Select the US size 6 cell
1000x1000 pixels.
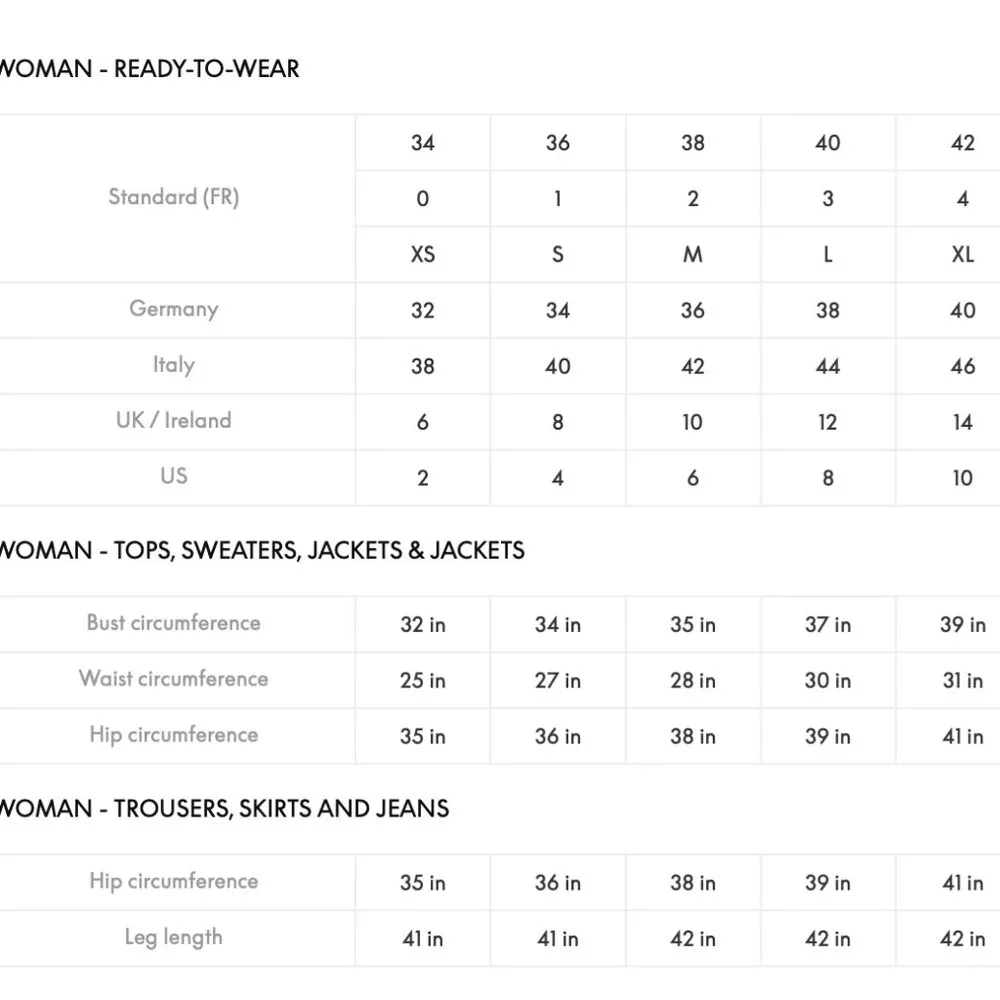click(692, 478)
